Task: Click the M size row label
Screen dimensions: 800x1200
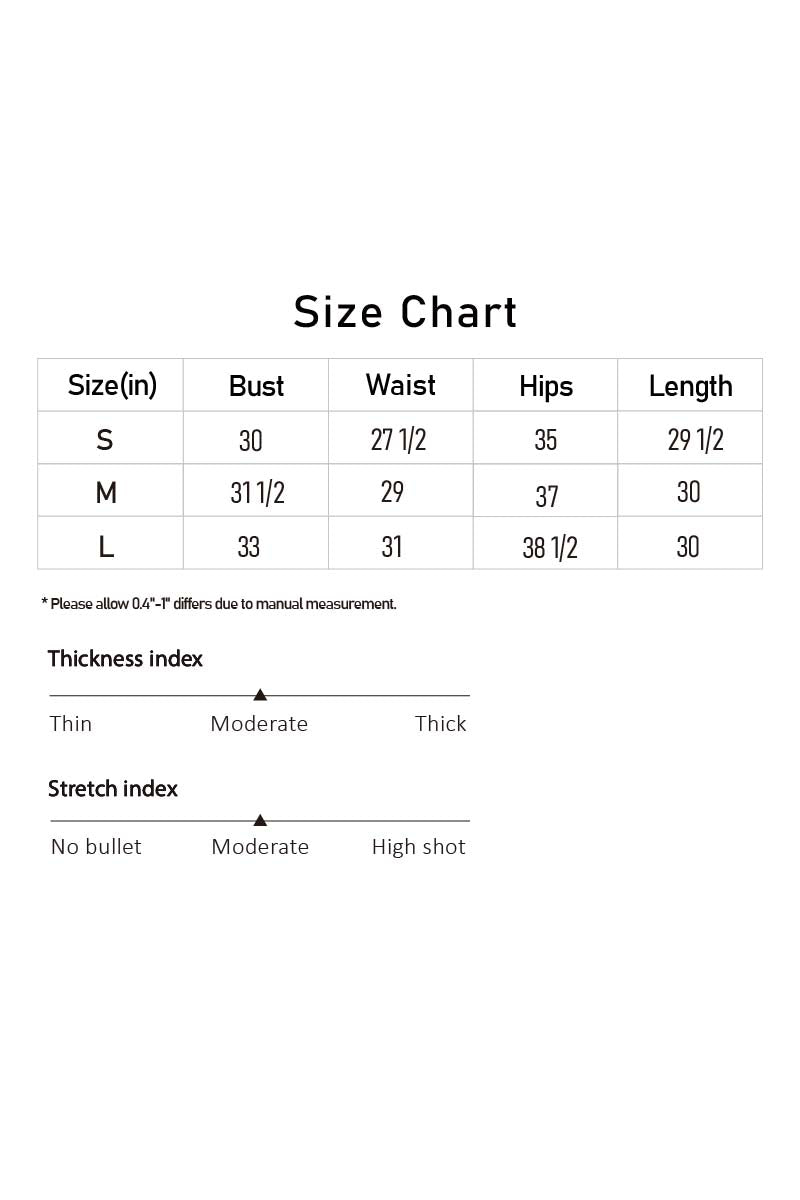Action: point(106,493)
